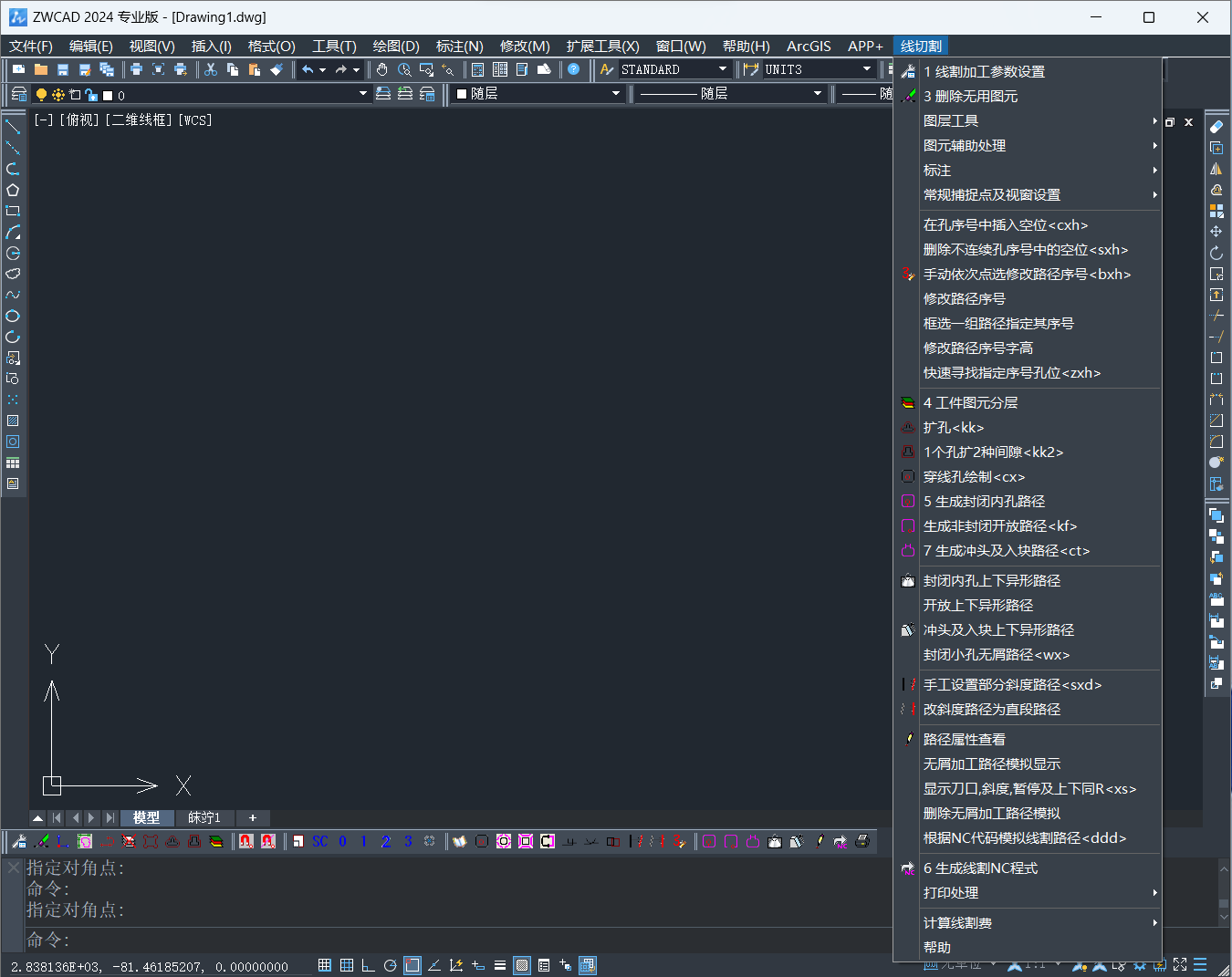Toggle Object Snap in status bar
1232x977 pixels.
[x=412, y=965]
